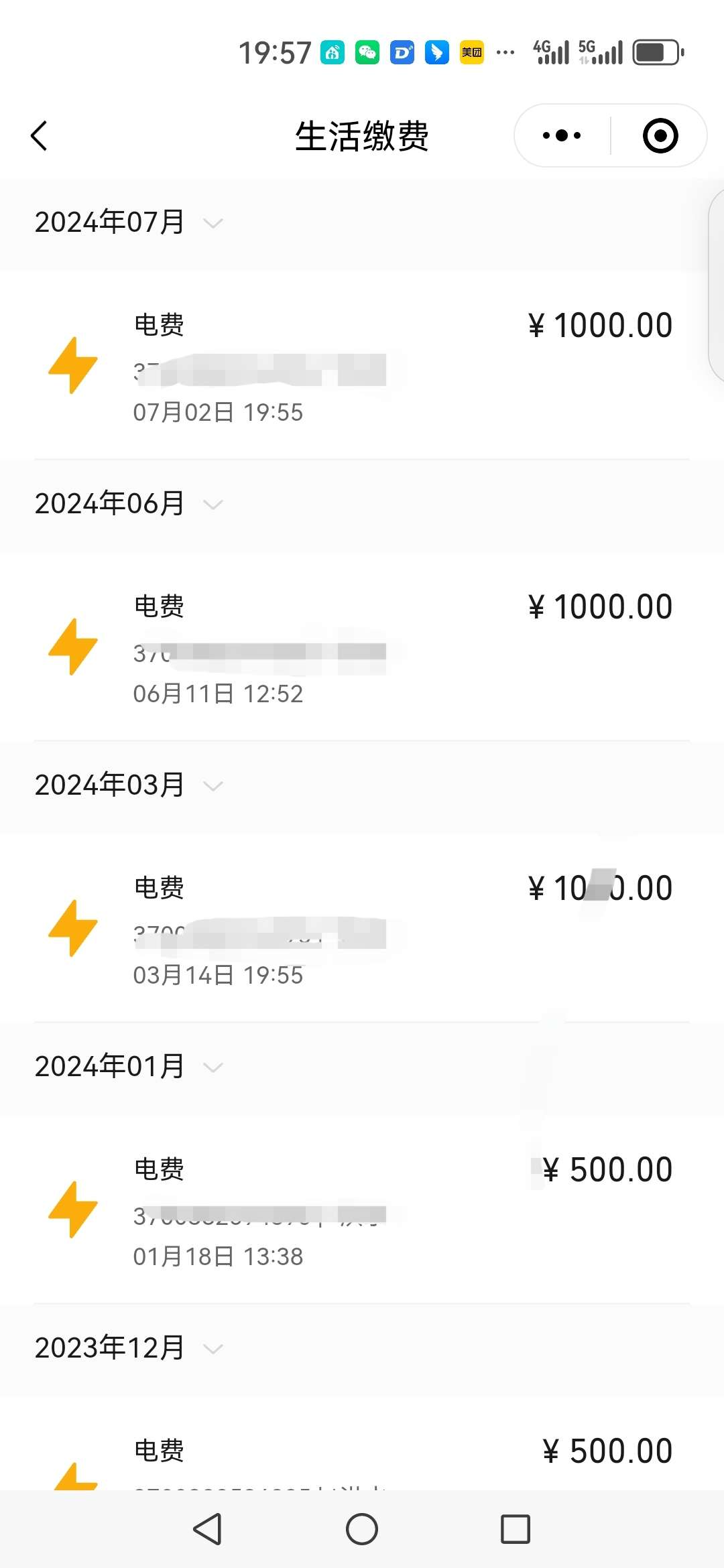This screenshot has height=1568, width=724.
Task: Tap the Android back navigation triangle
Action: click(208, 1529)
